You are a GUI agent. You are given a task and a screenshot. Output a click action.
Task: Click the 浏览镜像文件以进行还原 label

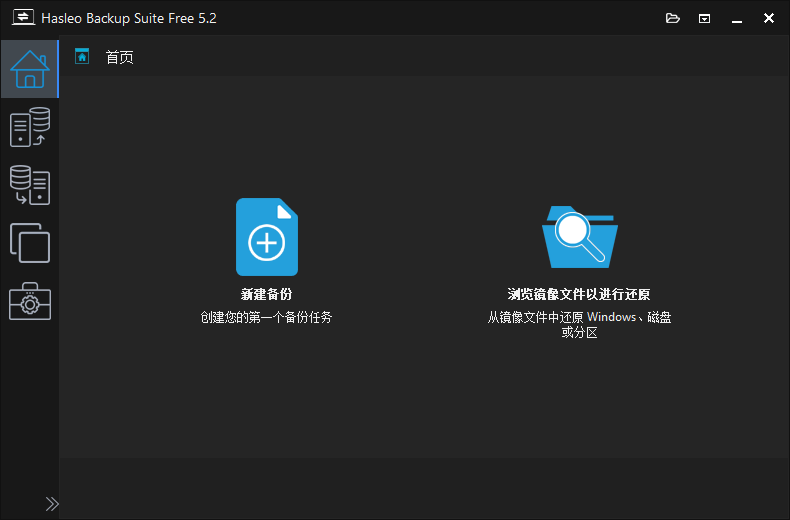[579, 294]
